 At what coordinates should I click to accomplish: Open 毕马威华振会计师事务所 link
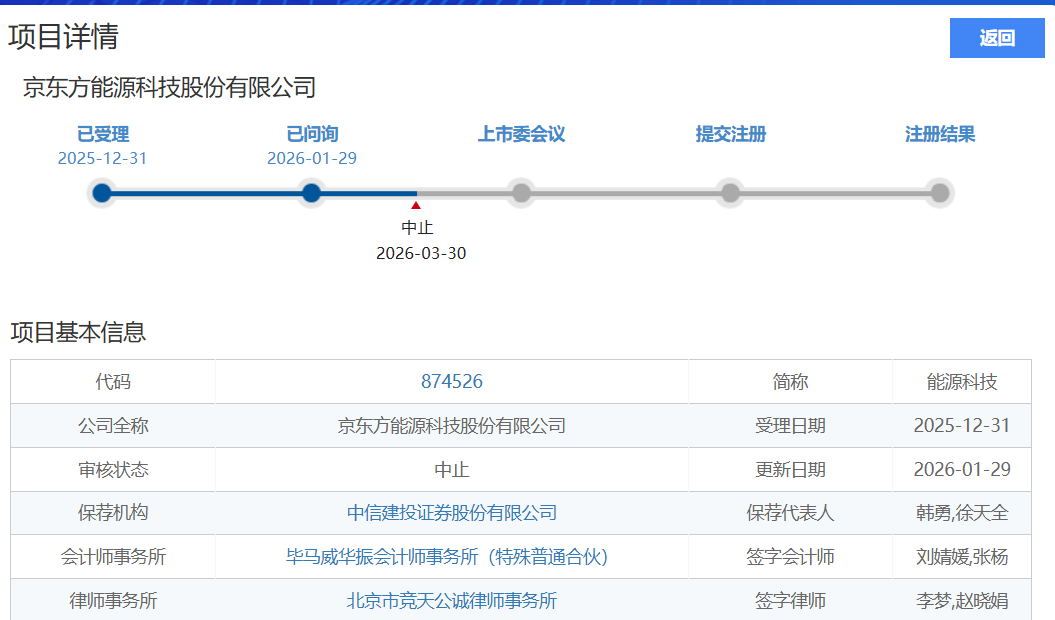point(447,557)
